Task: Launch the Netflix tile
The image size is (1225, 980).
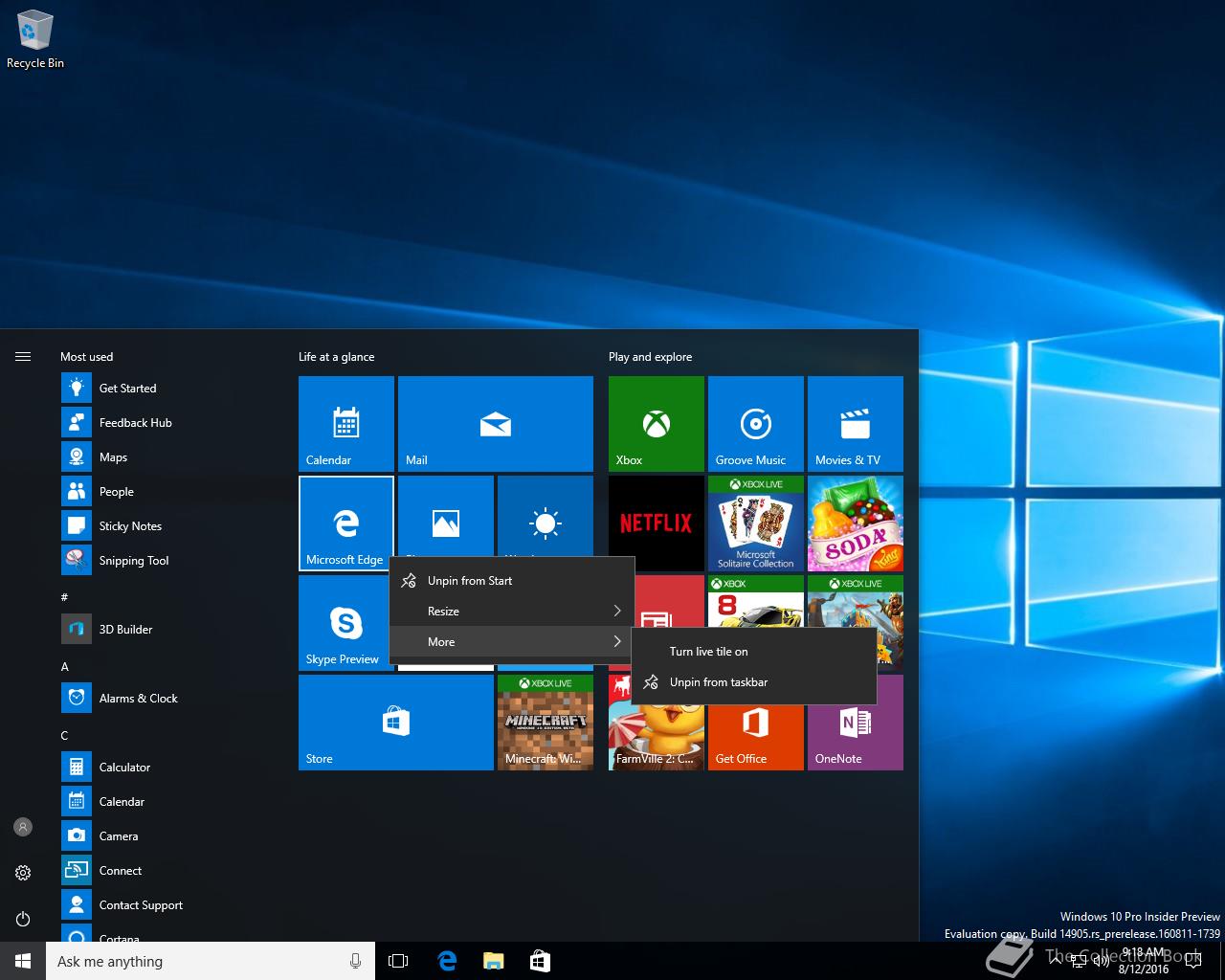Action: click(657, 523)
